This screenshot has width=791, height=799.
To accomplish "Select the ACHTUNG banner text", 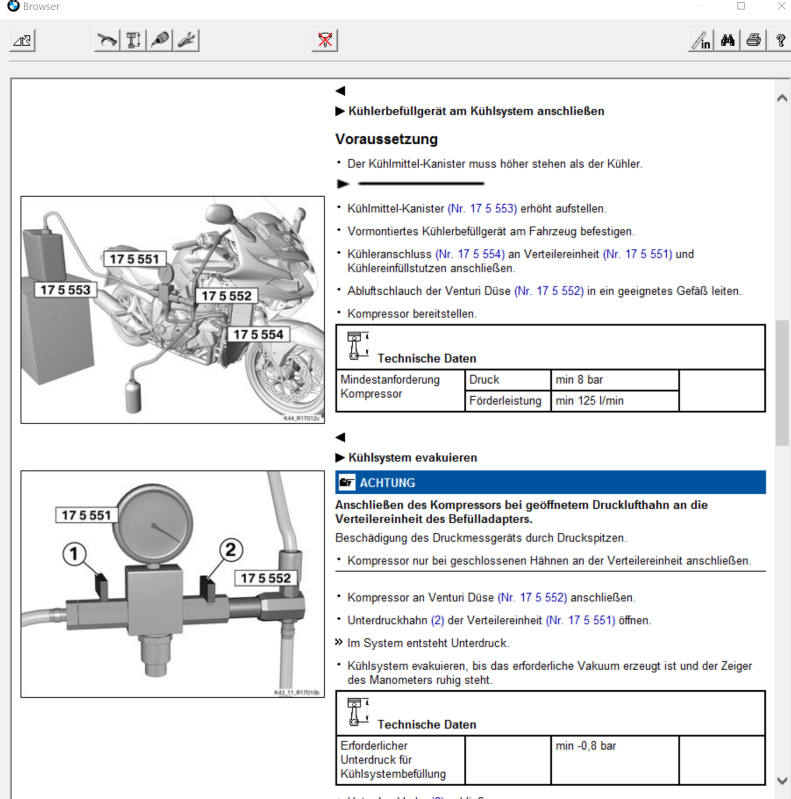I will point(387,483).
